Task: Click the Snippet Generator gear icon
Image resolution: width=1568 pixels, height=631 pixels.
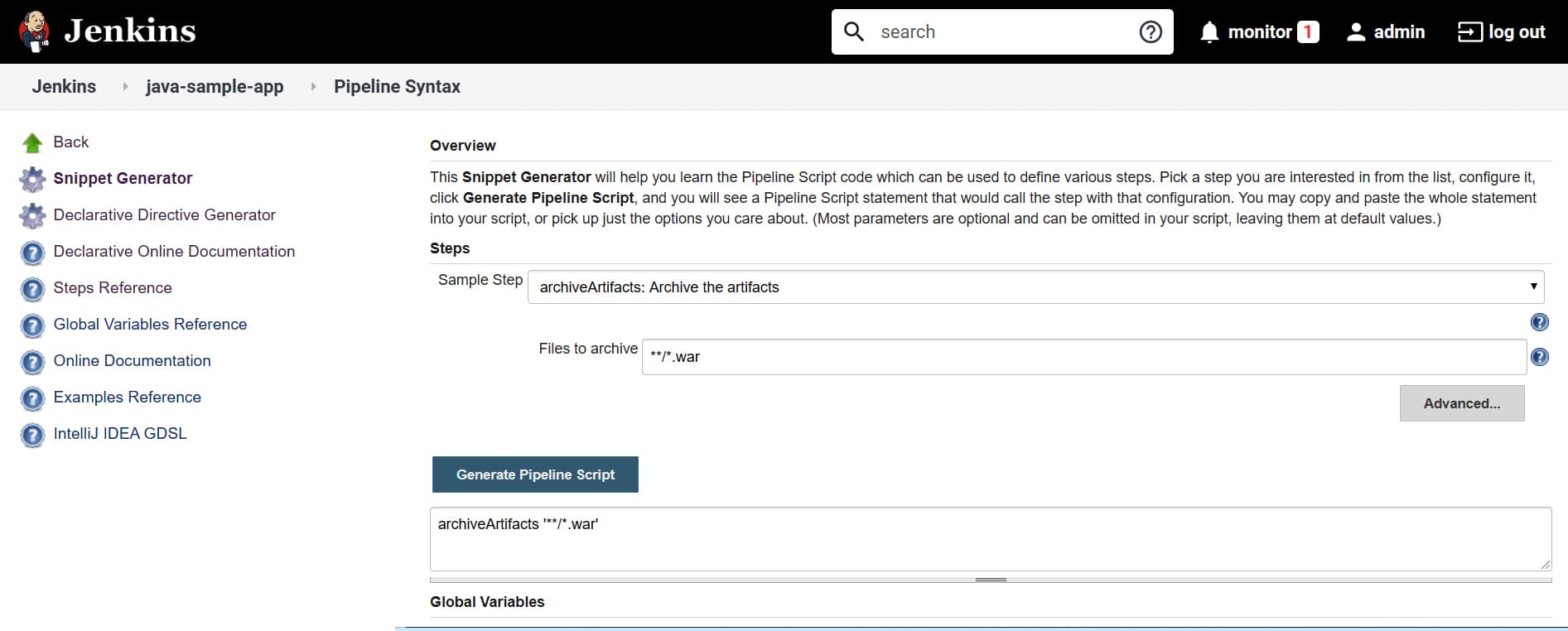Action: [x=32, y=179]
